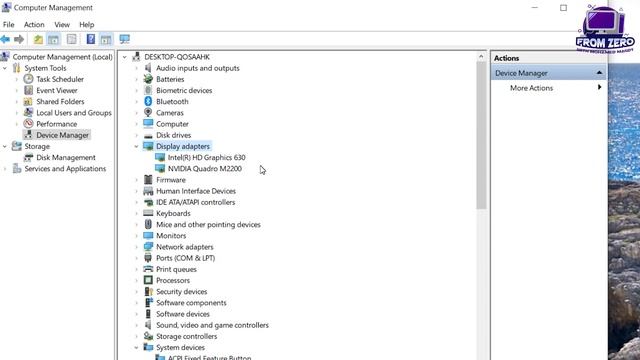Viewport: 640px width, 360px height.
Task: Click the Batteries icon
Action: tap(148, 79)
